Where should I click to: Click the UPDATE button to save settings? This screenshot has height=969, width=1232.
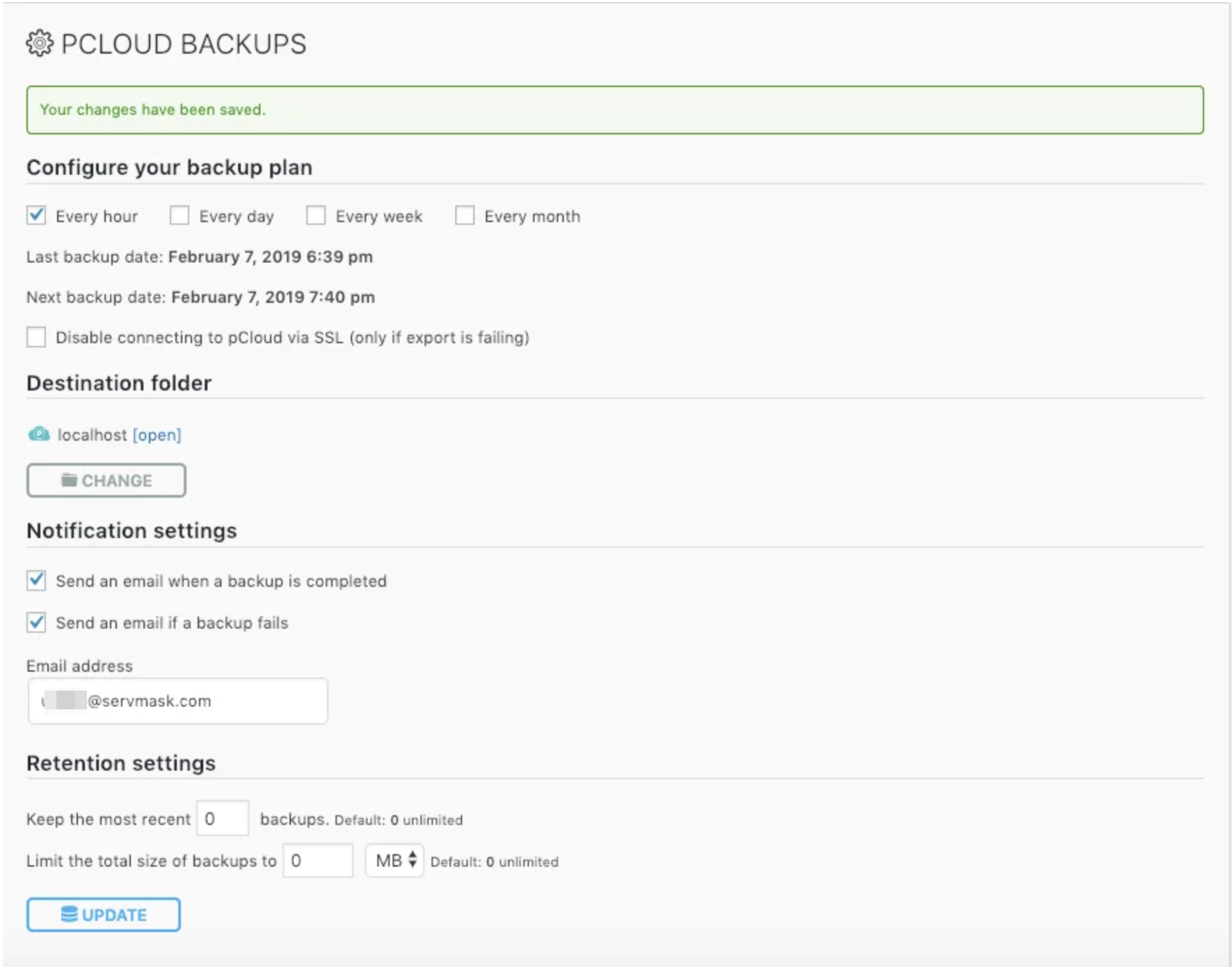coord(104,915)
